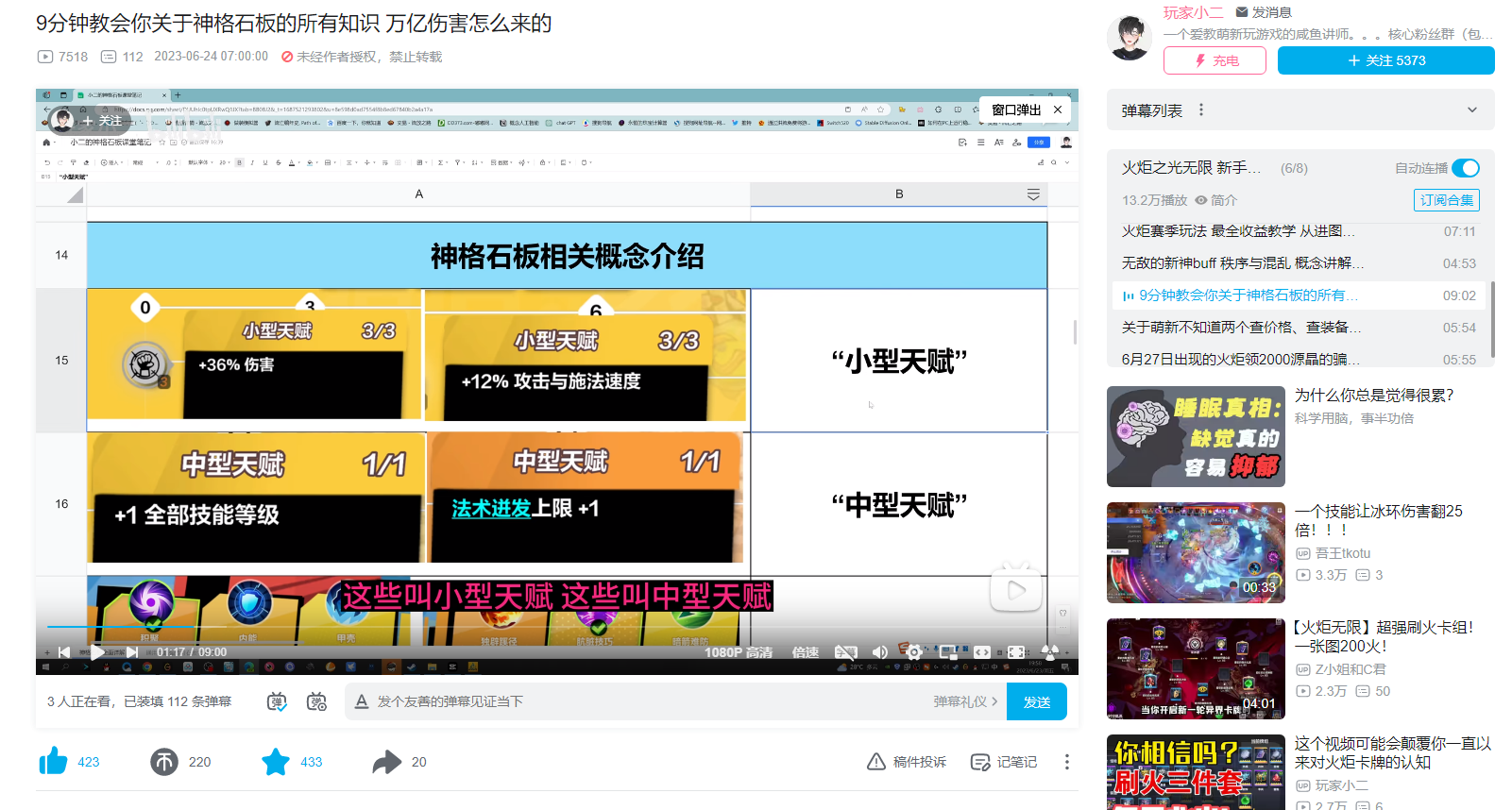Open uploader 吾王tkotu link

pos(1343,553)
